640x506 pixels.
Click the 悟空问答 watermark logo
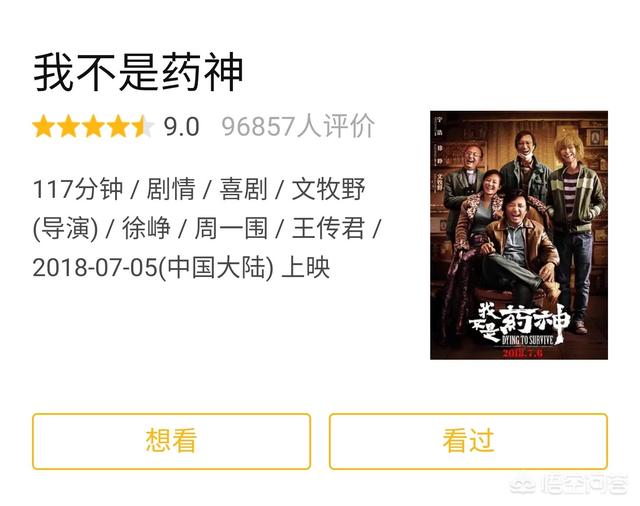pos(569,484)
